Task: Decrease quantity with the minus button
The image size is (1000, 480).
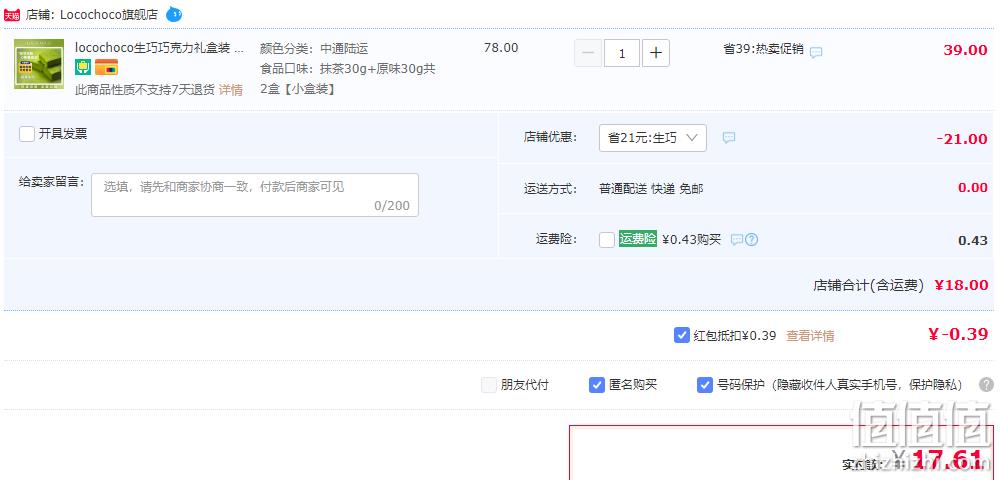Action: coord(588,54)
